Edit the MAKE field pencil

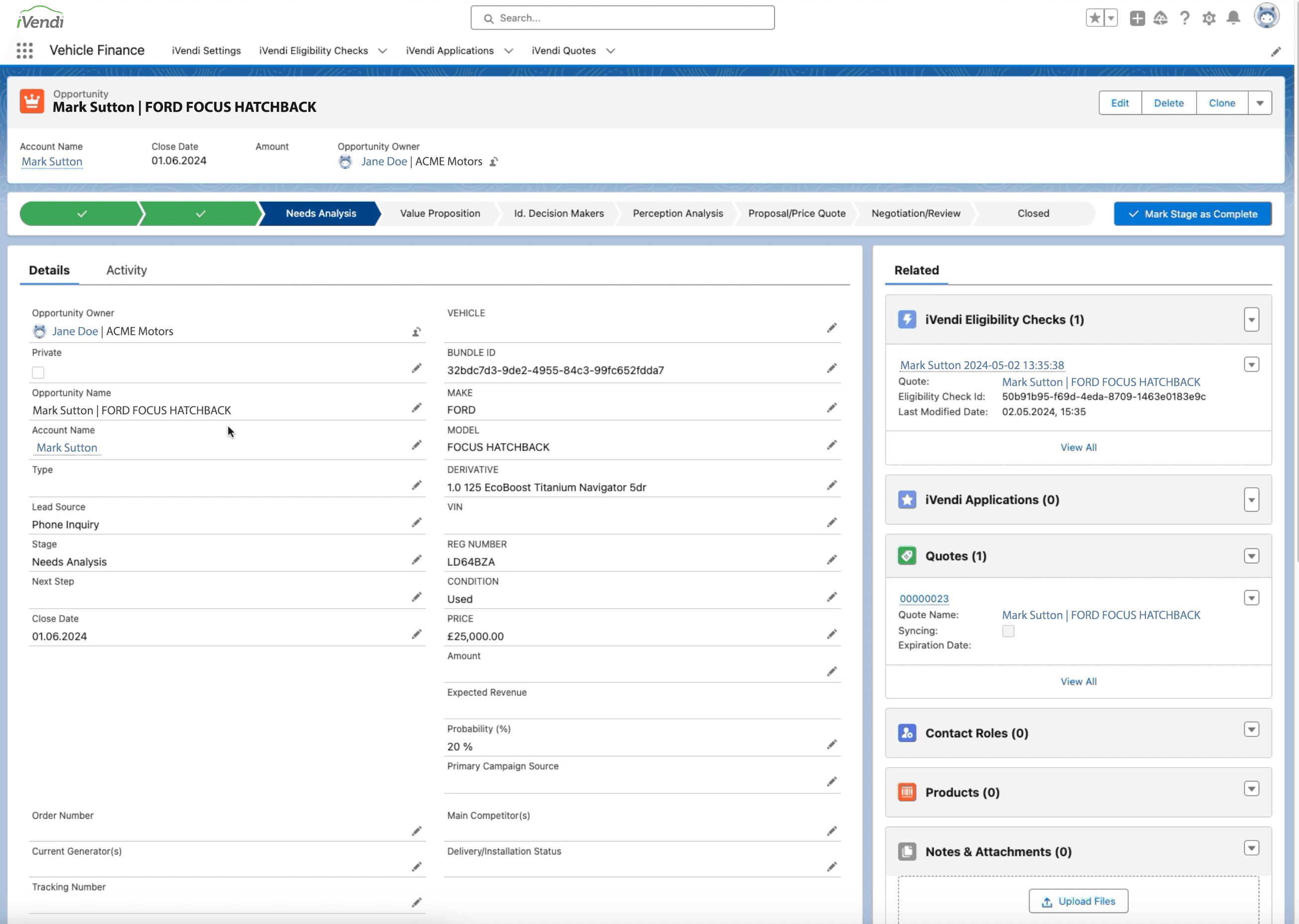click(832, 408)
